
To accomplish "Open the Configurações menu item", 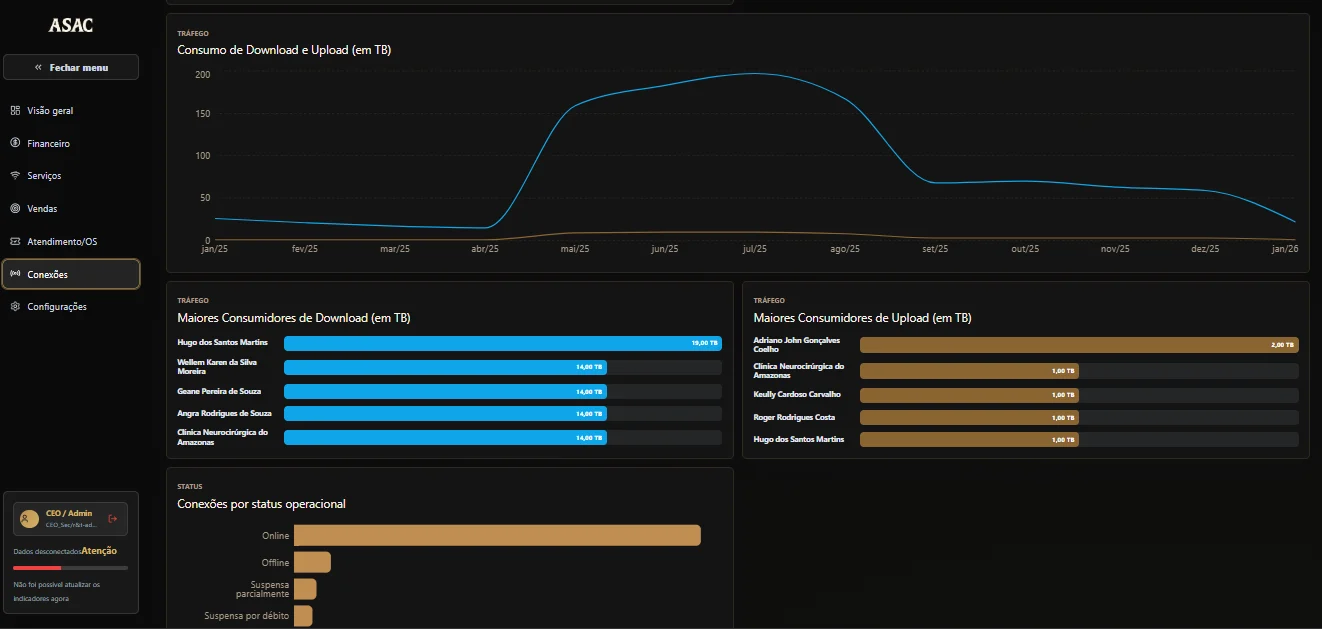I will coord(71,307).
